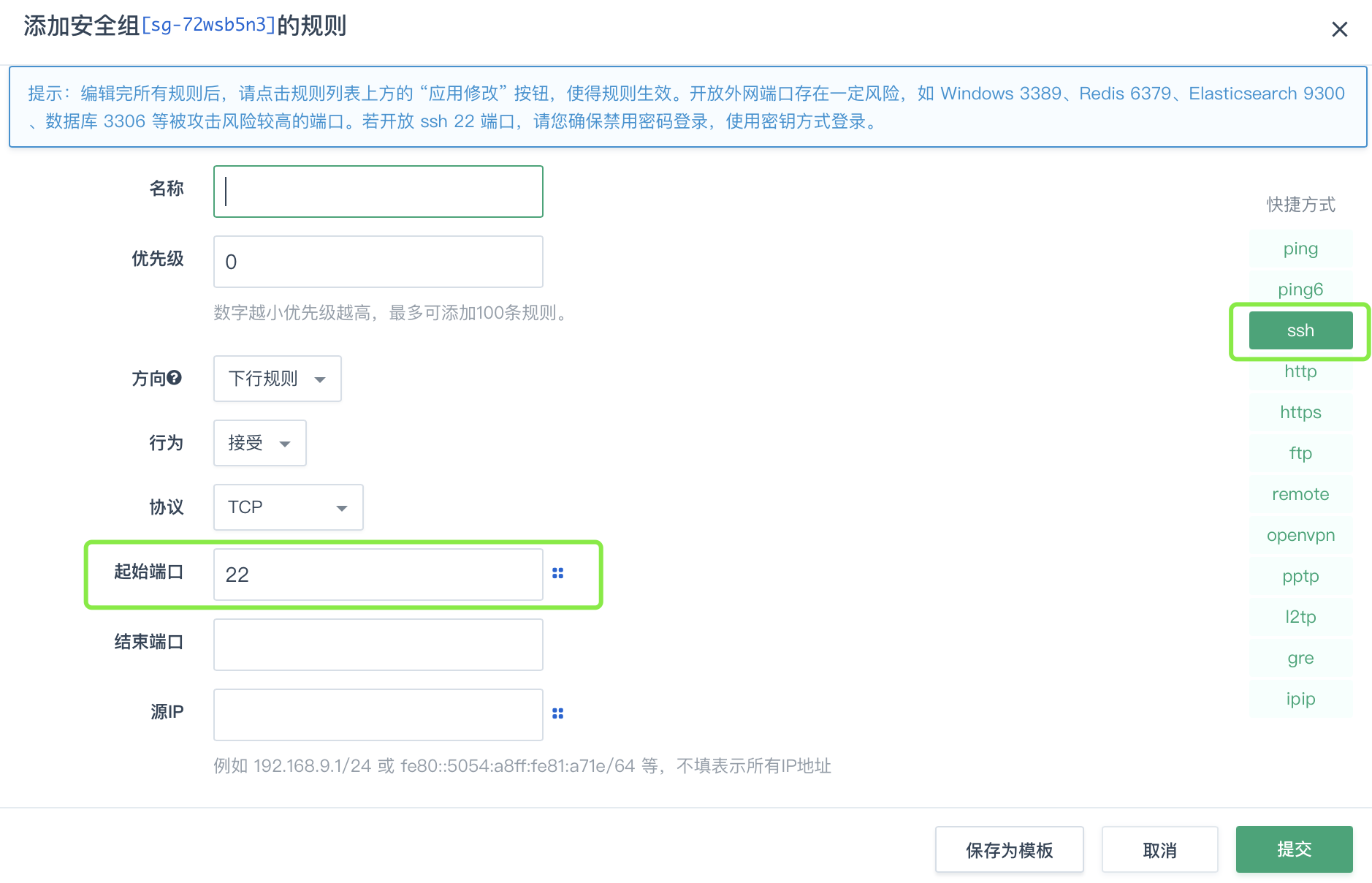Viewport: 1372px width, 883px height.
Task: Focus the 名称 name input field
Action: tap(378, 192)
